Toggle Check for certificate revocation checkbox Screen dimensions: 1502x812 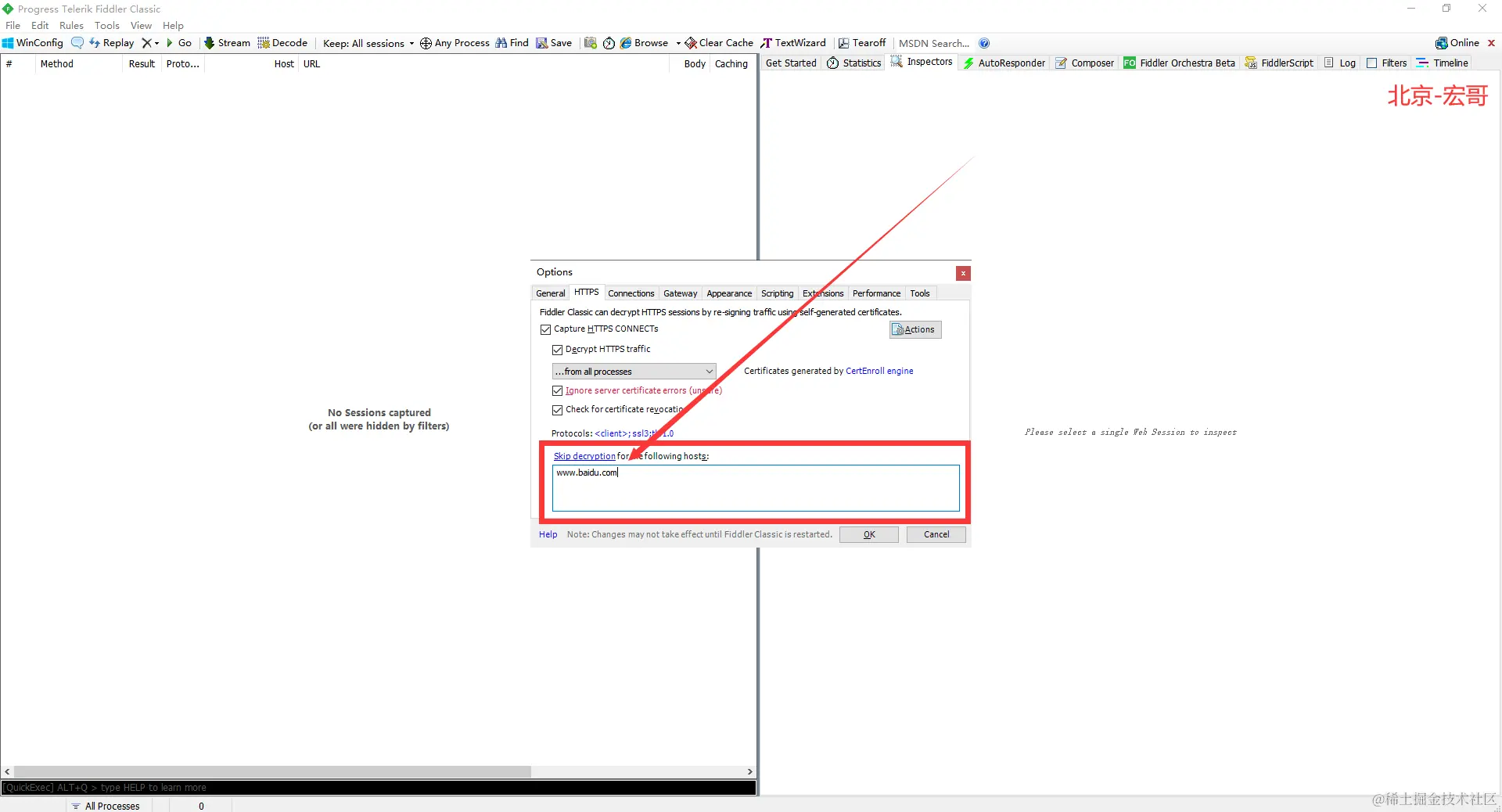pyautogui.click(x=557, y=410)
